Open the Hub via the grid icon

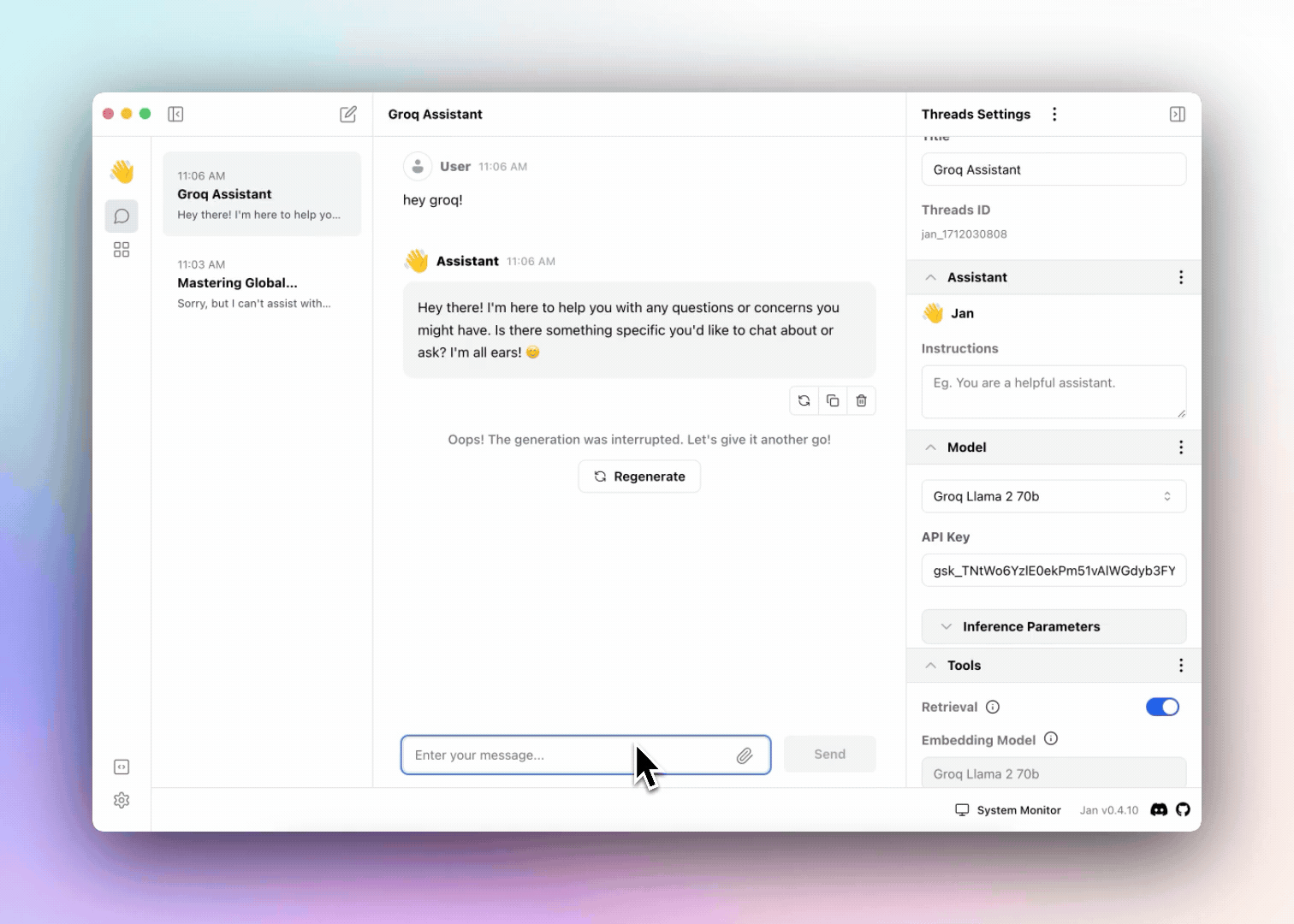pyautogui.click(x=121, y=249)
